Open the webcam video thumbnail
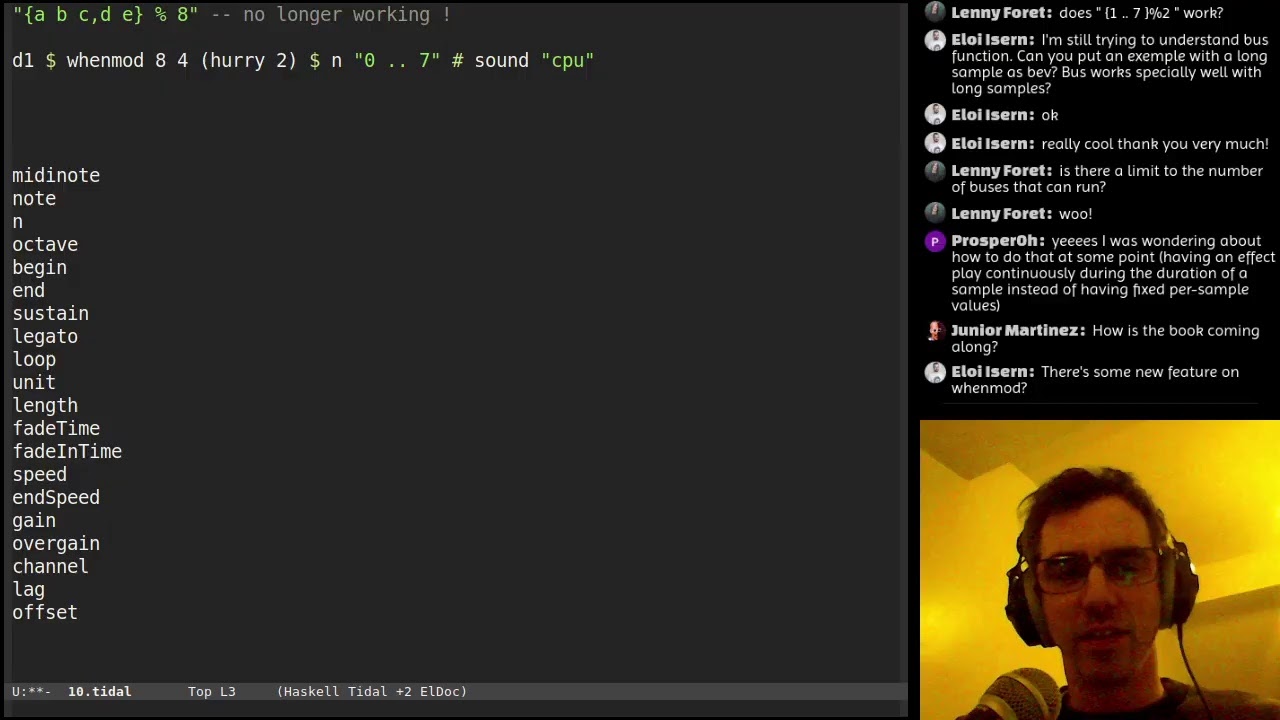The width and height of the screenshot is (1280, 720). (x=1100, y=569)
